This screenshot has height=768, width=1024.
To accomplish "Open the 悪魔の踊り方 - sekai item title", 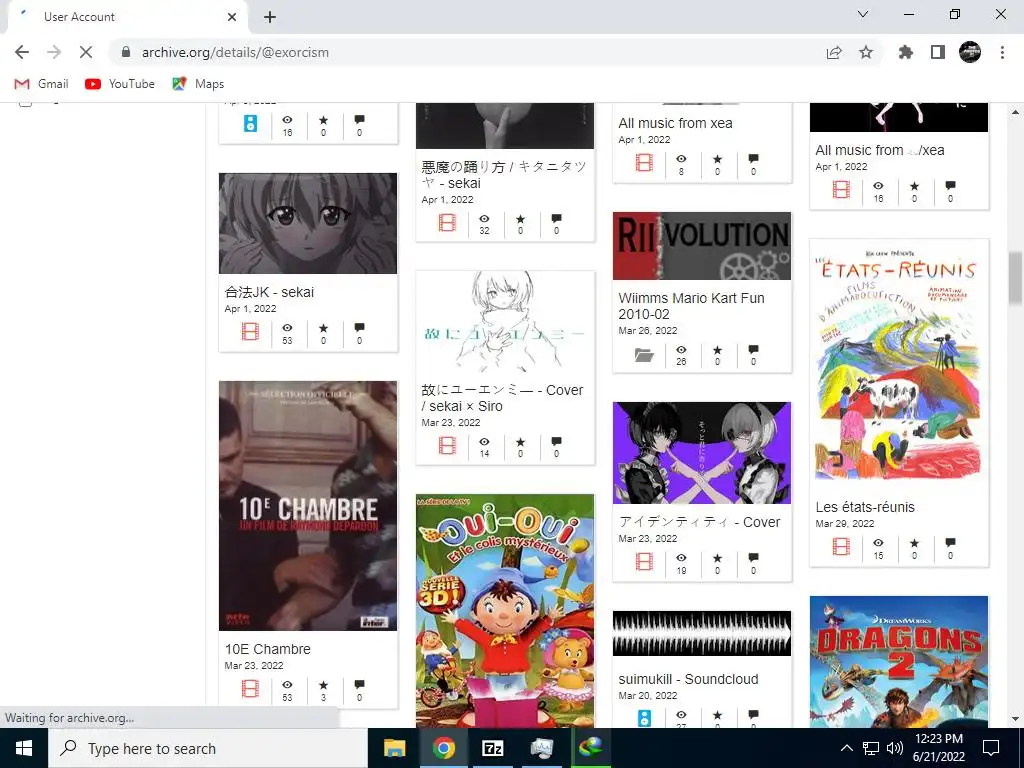I will click(504, 175).
